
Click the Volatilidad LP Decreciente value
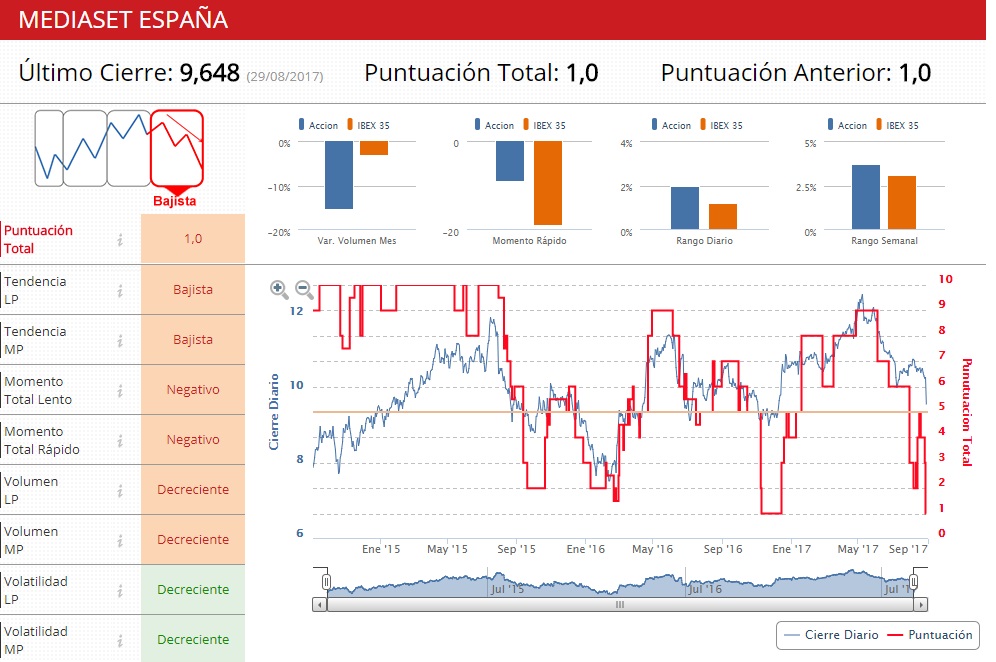coord(193,590)
